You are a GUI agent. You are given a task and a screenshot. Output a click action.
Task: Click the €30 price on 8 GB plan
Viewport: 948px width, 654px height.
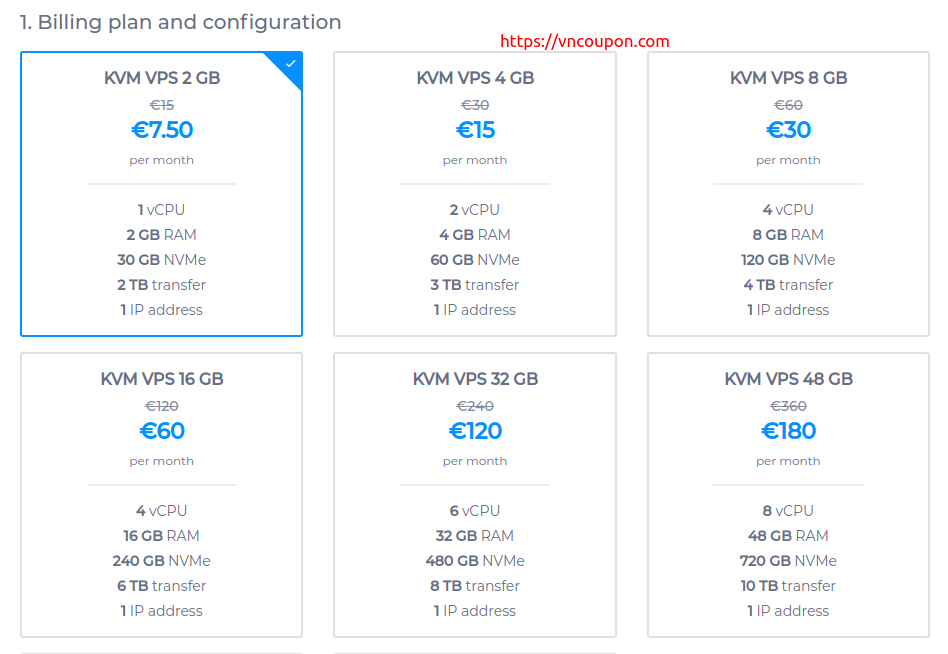point(788,130)
